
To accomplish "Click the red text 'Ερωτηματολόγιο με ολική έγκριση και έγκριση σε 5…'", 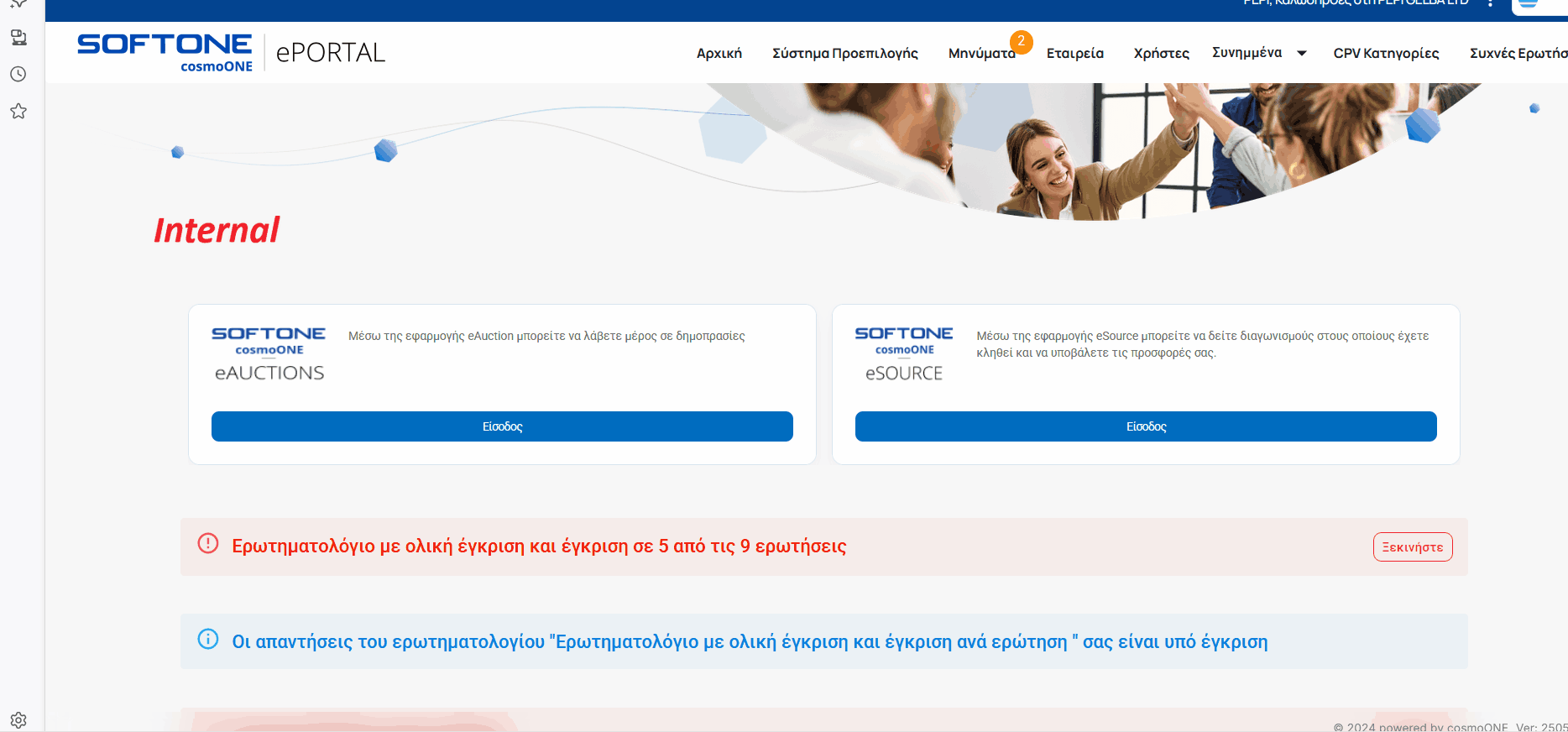I will (x=539, y=546).
